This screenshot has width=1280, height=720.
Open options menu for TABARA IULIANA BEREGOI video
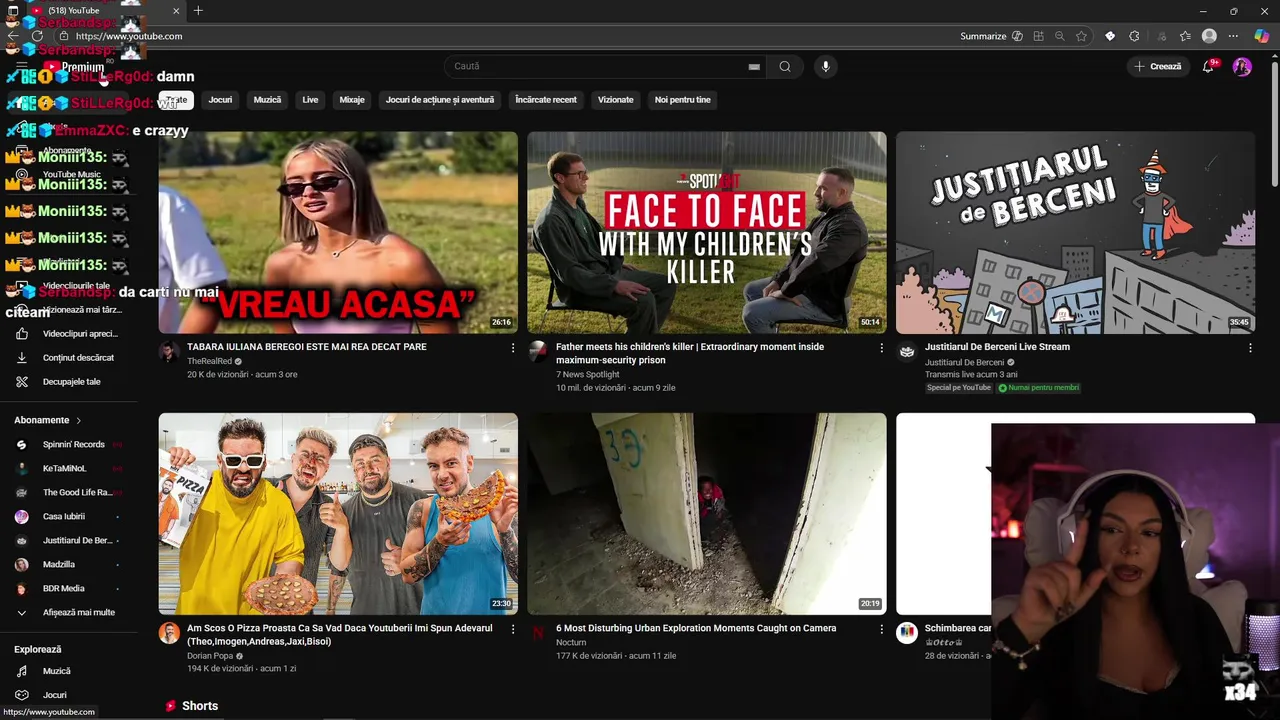click(x=513, y=348)
